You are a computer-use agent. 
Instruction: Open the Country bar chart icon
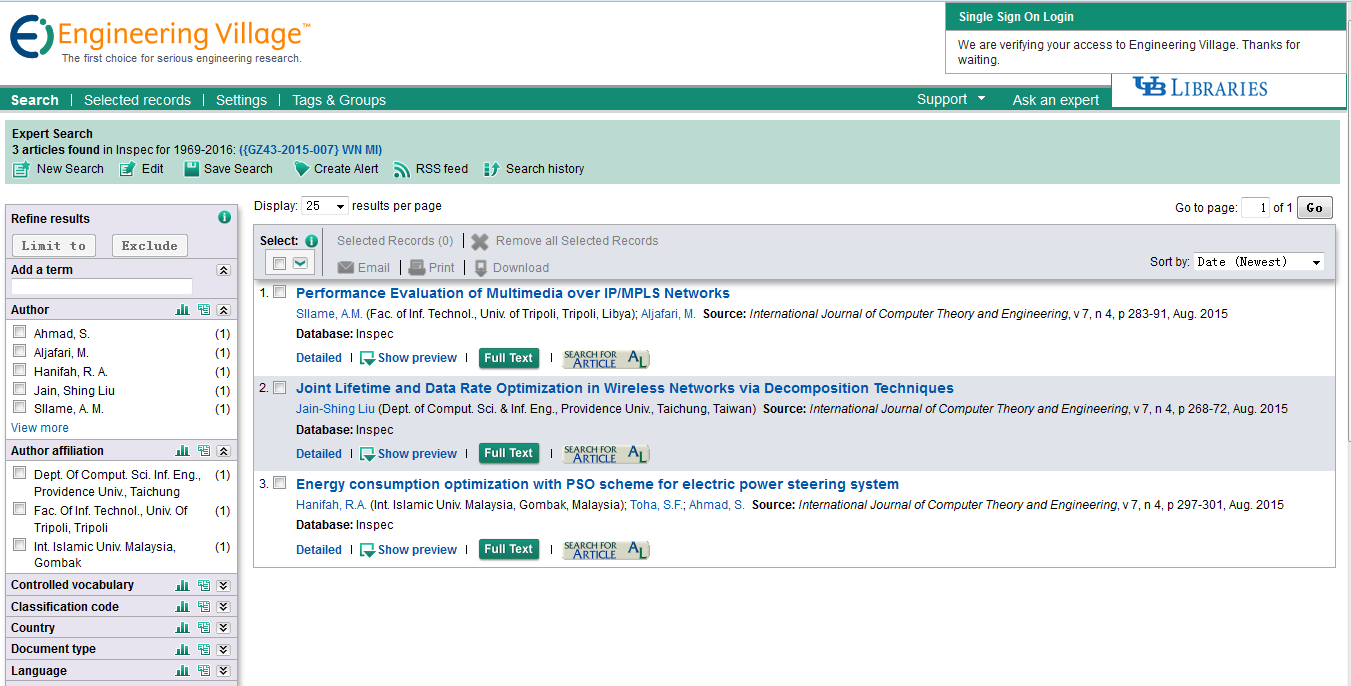182,628
